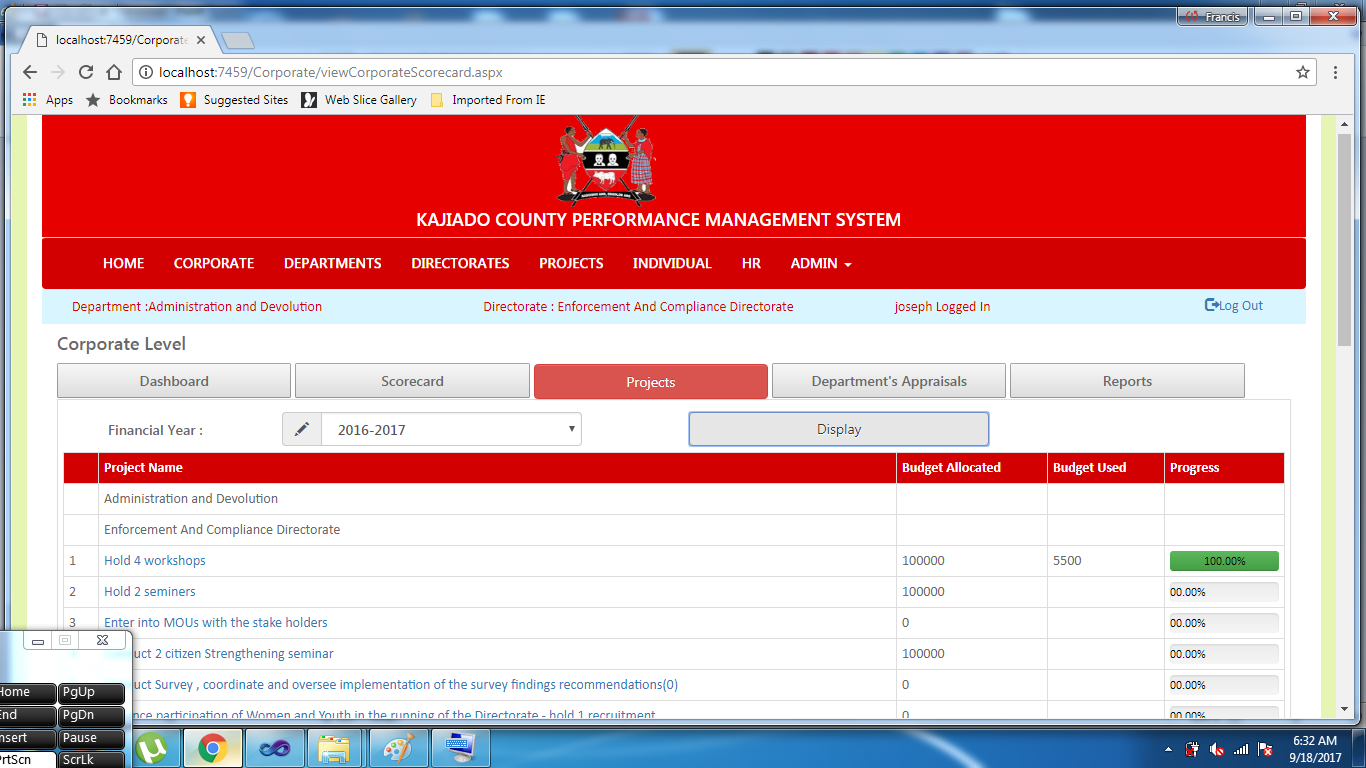Viewport: 1366px width, 768px height.
Task: Open PROJECTS in the red navigation bar
Action: point(571,263)
